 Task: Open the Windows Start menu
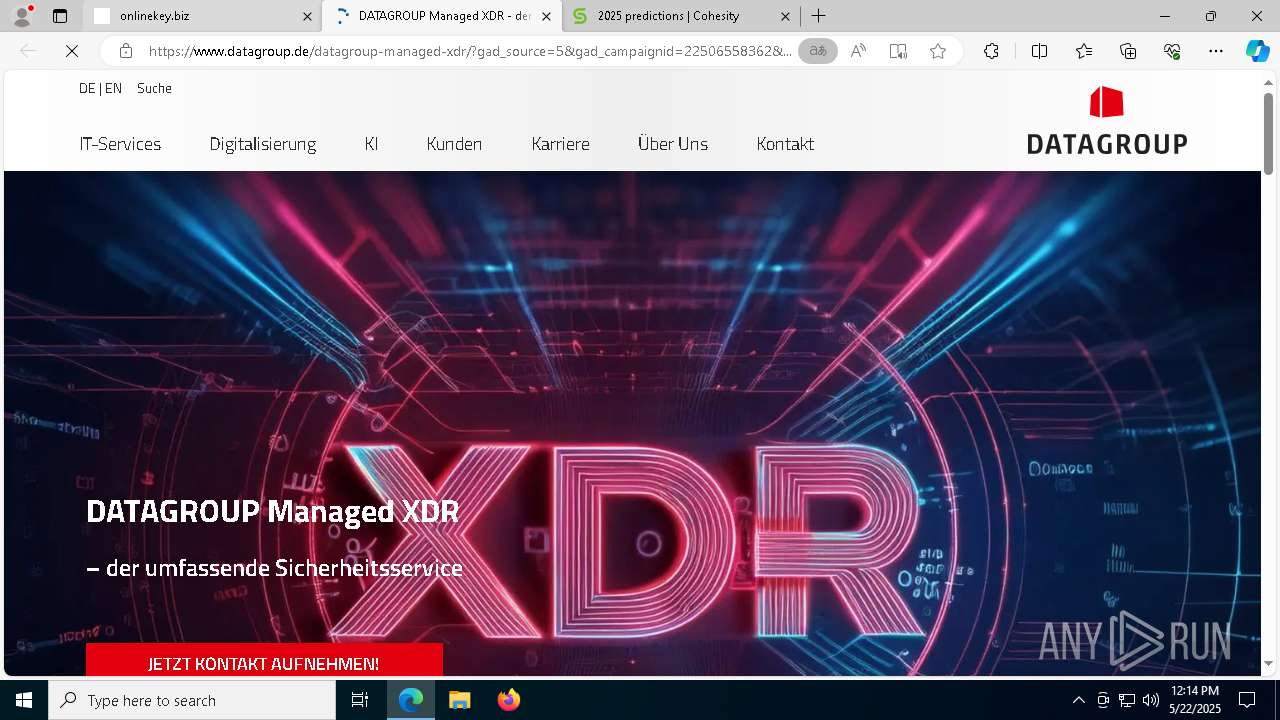coord(24,700)
